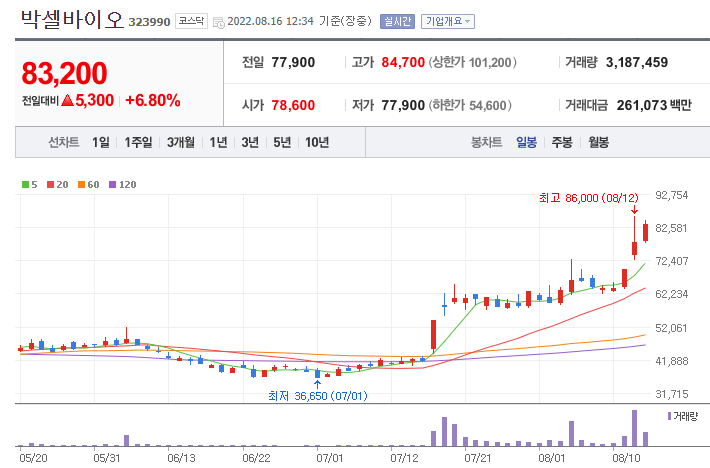
Task: Click the 상한가 101,200 text
Action: coord(473,62)
